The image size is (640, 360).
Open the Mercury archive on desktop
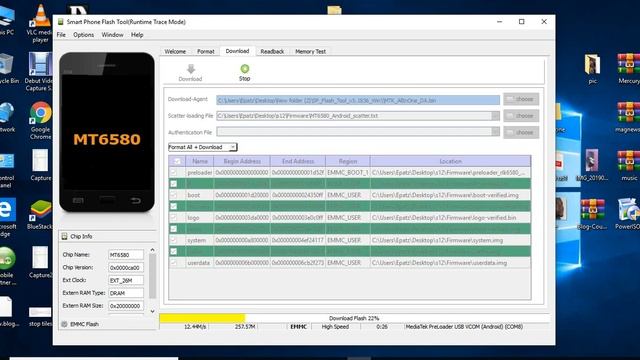click(x=629, y=64)
